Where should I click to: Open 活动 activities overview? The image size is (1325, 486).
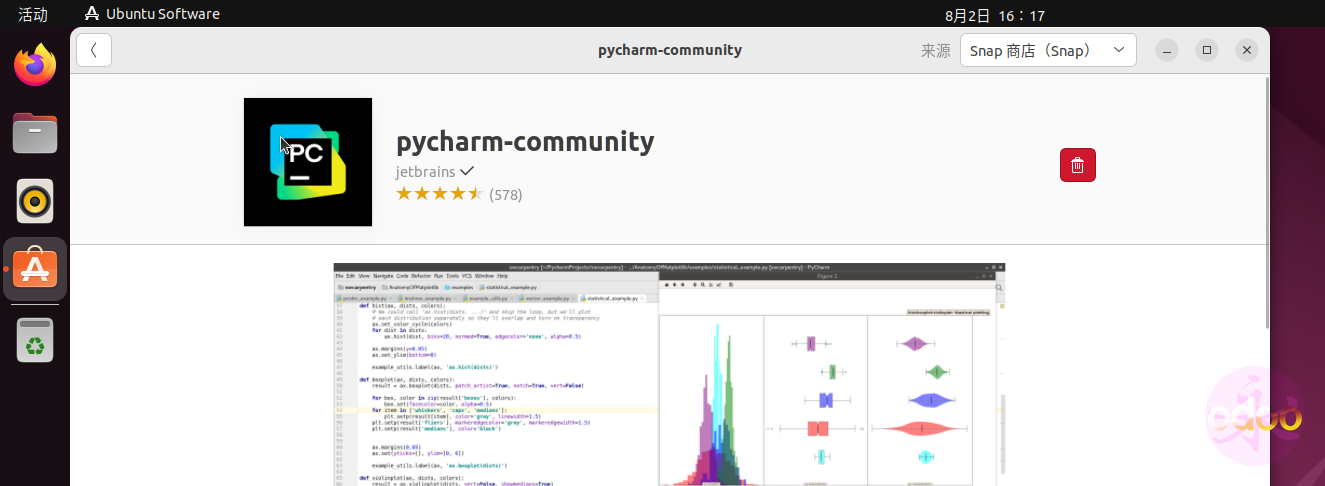pyautogui.click(x=33, y=14)
